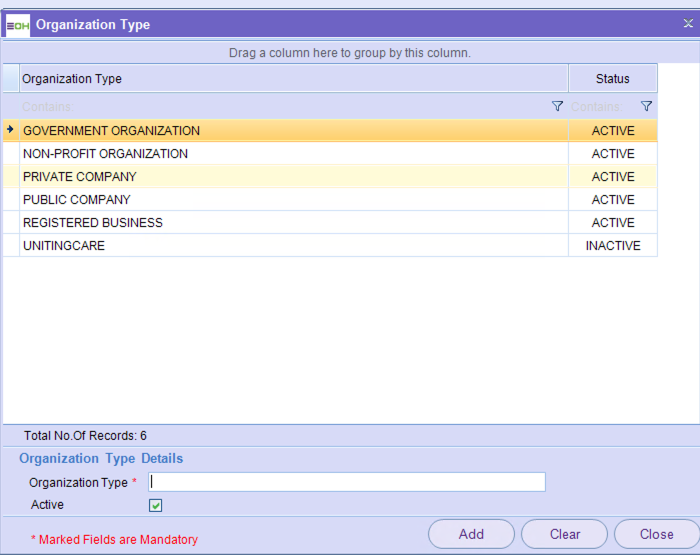Click the INACTIVE status cell for UNITINGCARE
700x555 pixels.
coord(612,246)
